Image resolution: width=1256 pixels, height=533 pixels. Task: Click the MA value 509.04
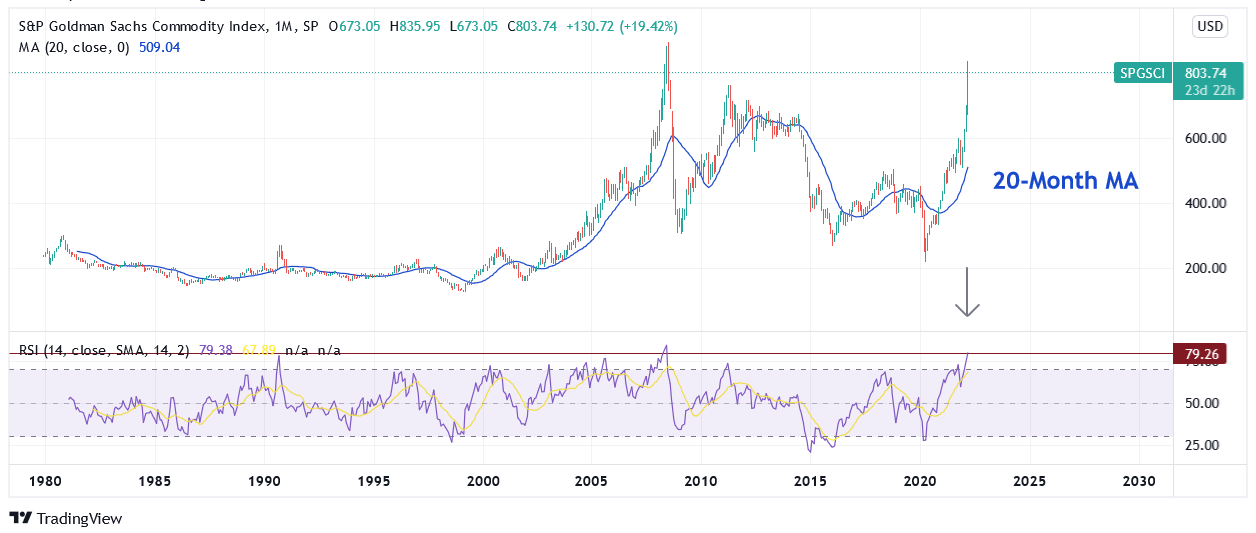(x=159, y=47)
